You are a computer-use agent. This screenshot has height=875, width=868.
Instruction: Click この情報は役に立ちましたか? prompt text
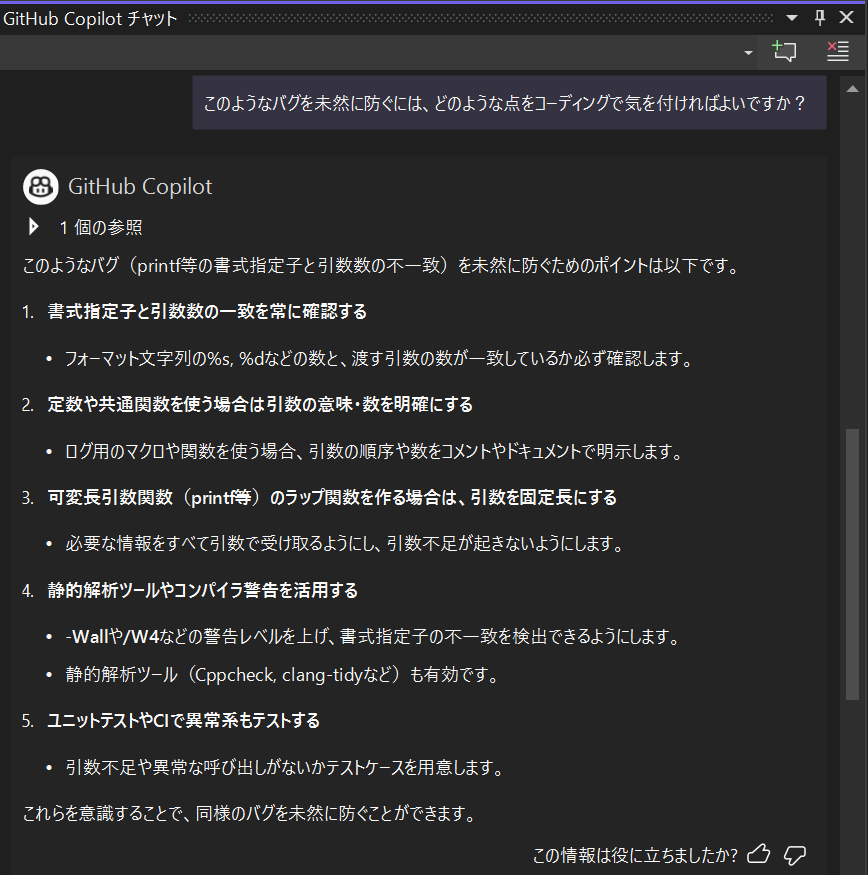[x=635, y=855]
